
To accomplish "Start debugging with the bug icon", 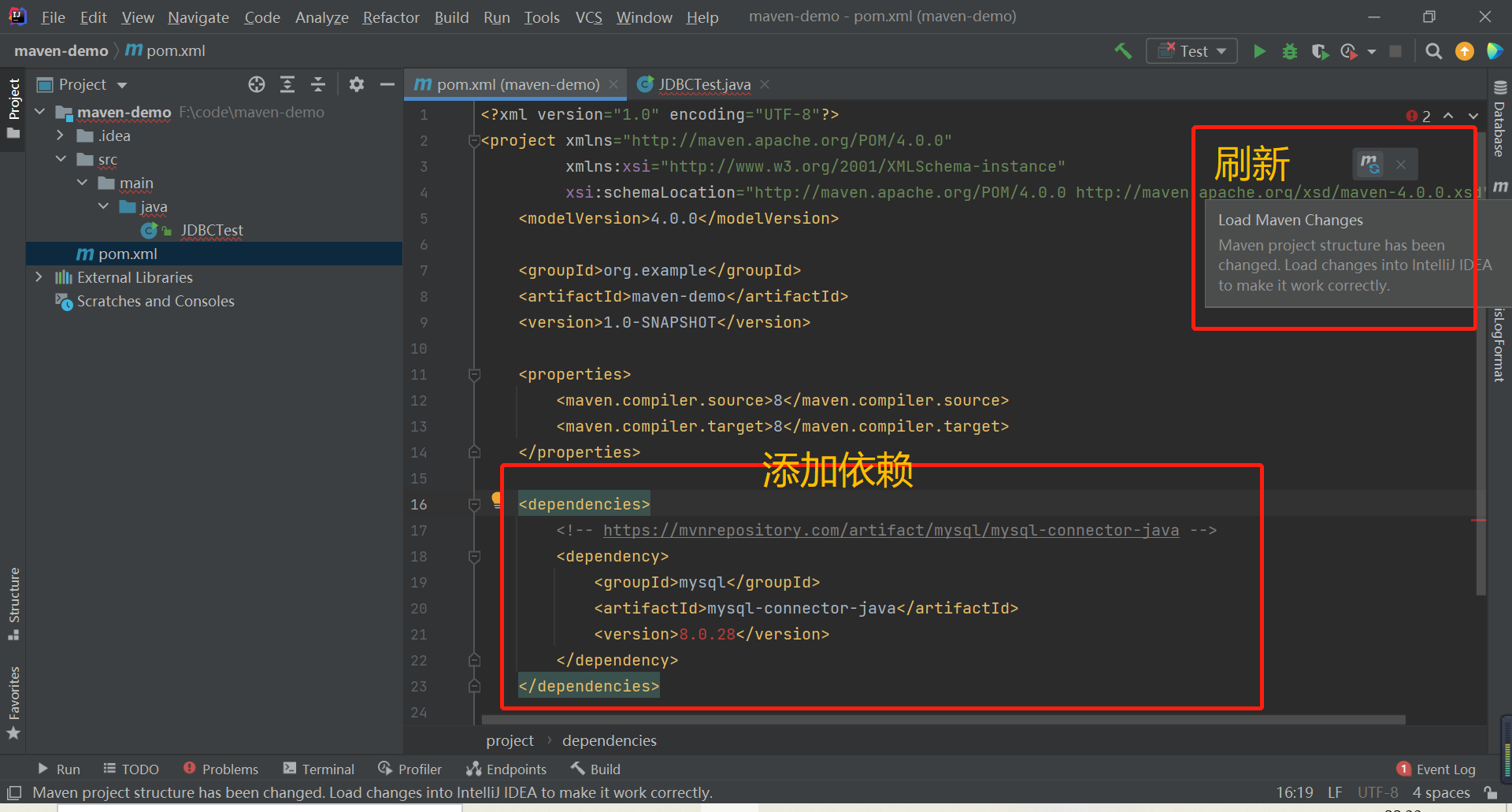I will 1289,51.
